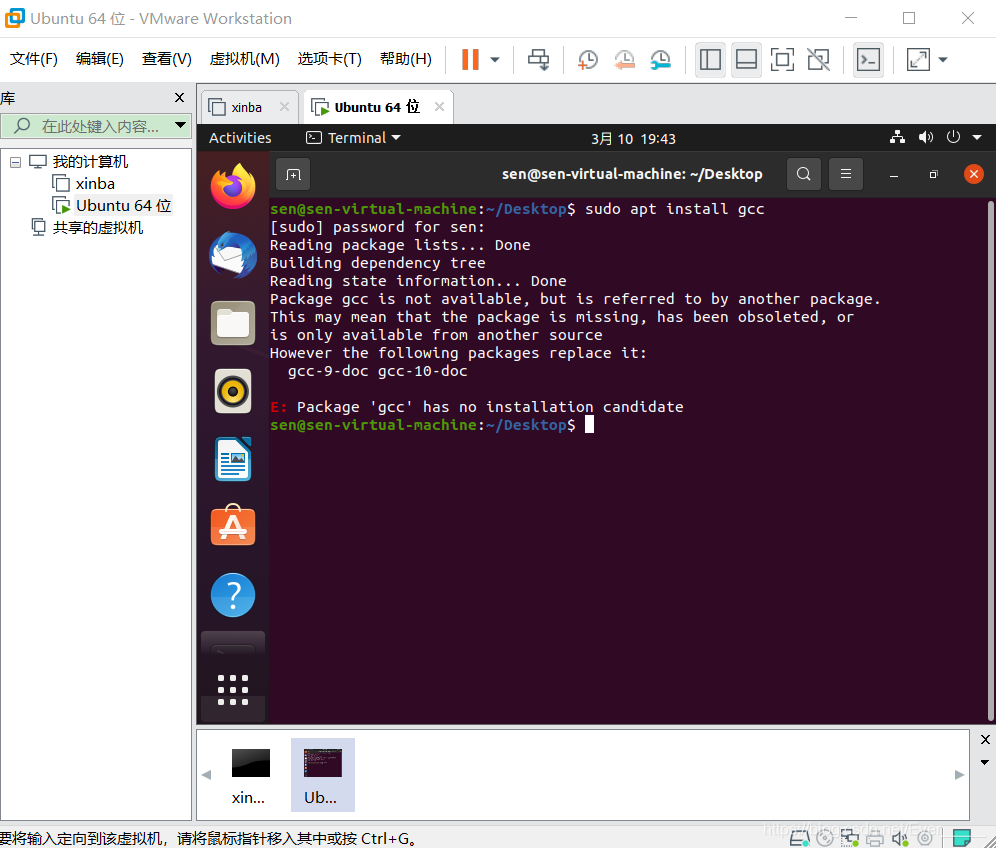The image size is (996, 848).
Task: Launch Firefox from the dock
Action: (233, 186)
